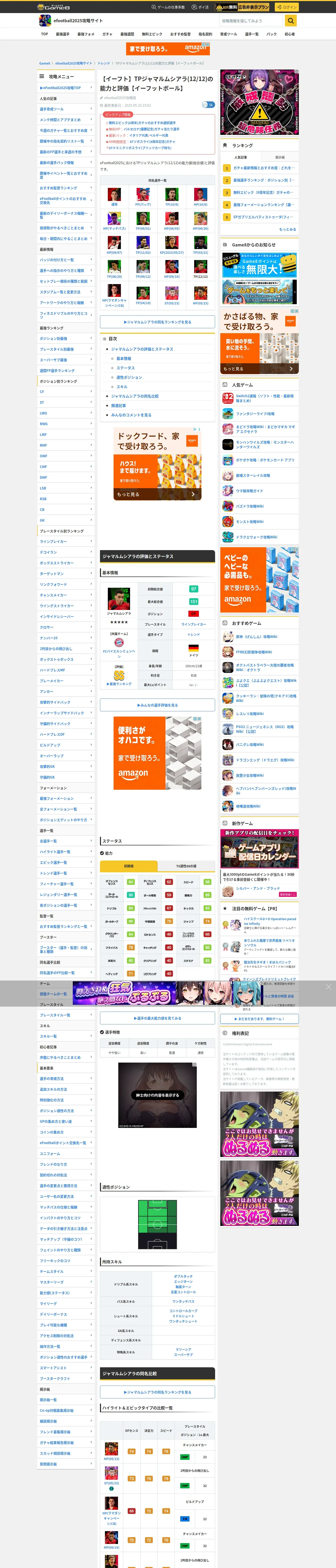Click the ジャマルムシアラ player portrait in 基本情報
This screenshot has height=1568, width=336.
(x=119, y=599)
